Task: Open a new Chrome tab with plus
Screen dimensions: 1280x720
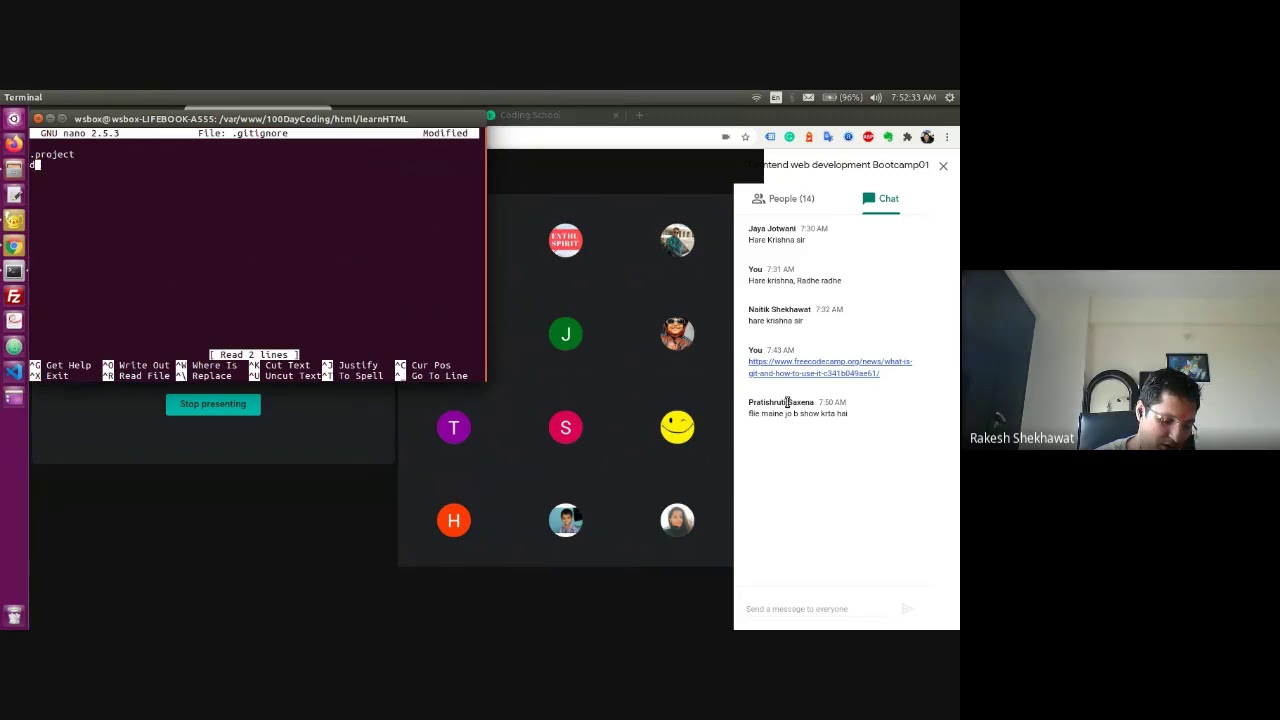Action: [x=639, y=115]
